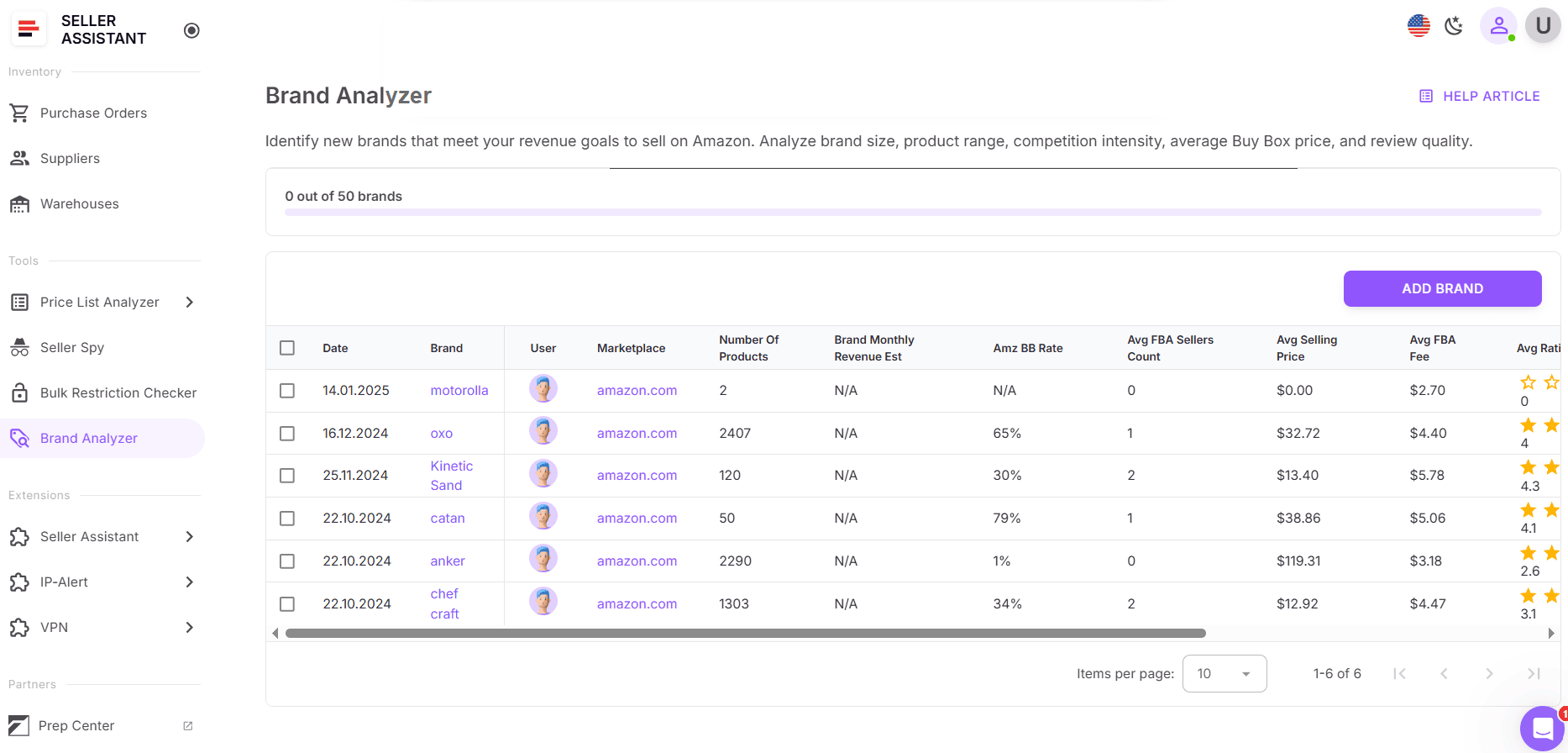Open the catan brand link
This screenshot has width=1568, height=753.
pyautogui.click(x=448, y=518)
